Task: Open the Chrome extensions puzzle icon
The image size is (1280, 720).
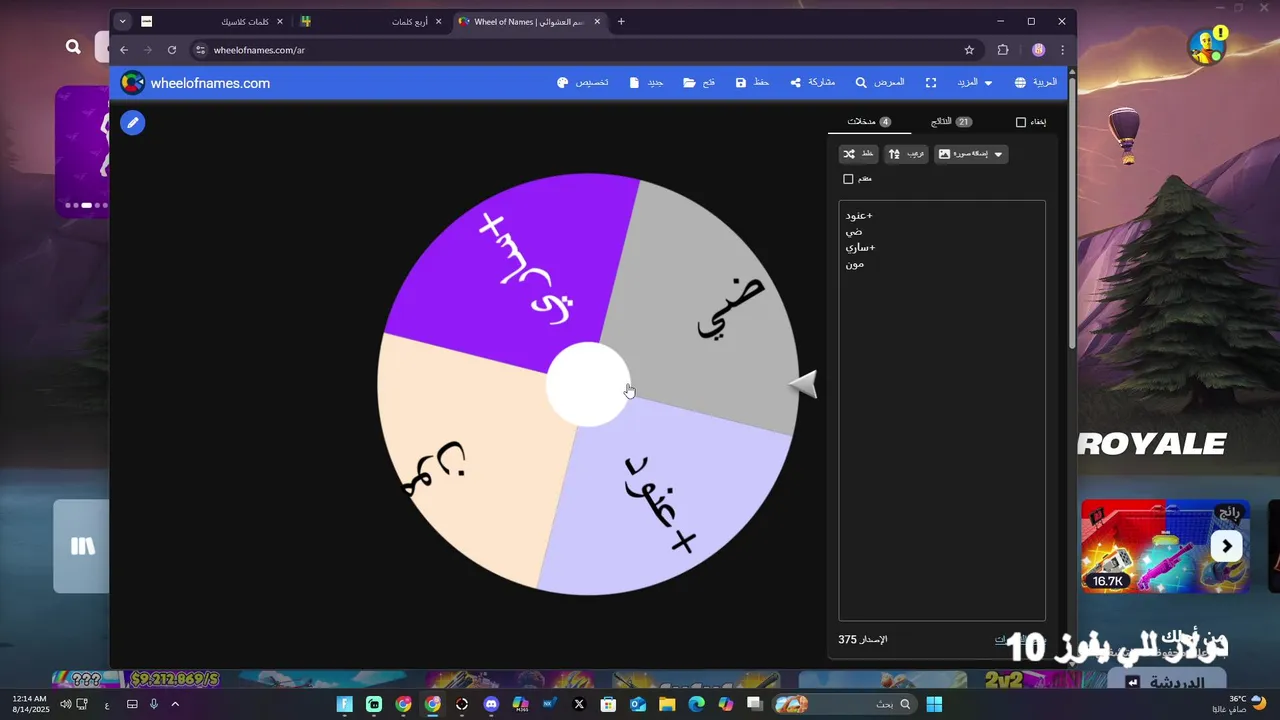Action: point(1003,50)
